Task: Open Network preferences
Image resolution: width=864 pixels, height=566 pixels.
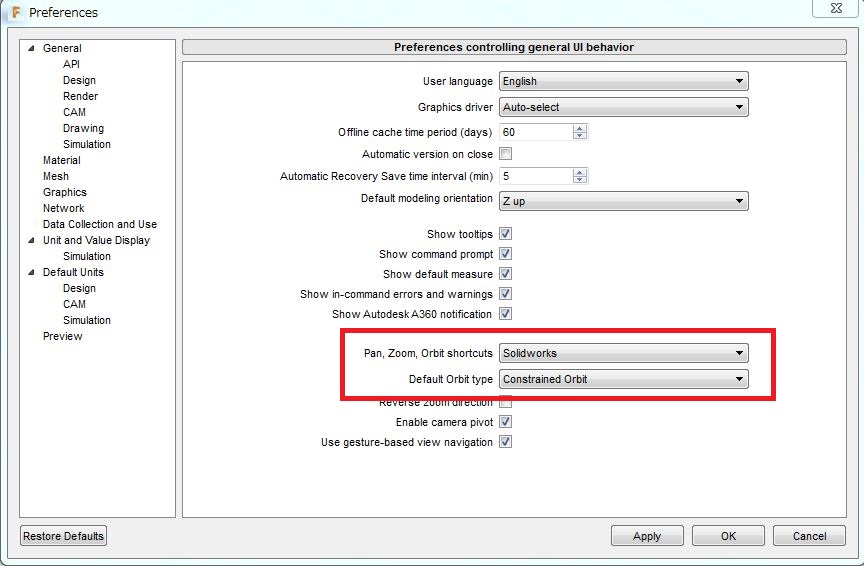Action: click(x=63, y=208)
